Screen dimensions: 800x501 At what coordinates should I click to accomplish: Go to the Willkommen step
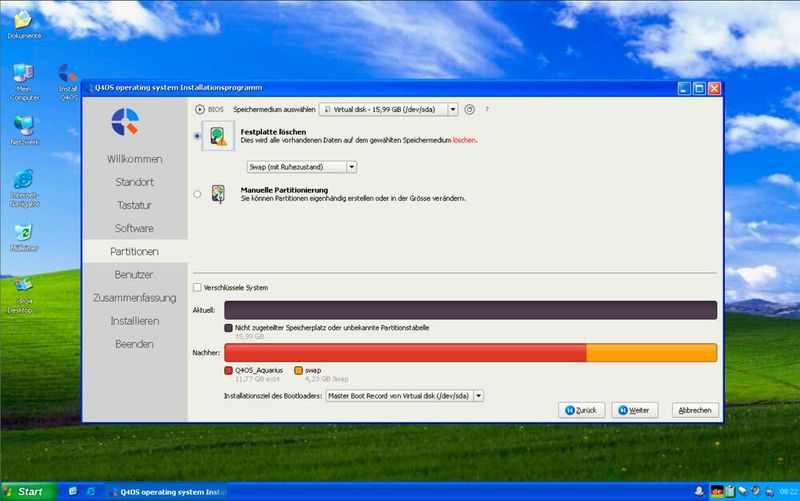(135, 159)
